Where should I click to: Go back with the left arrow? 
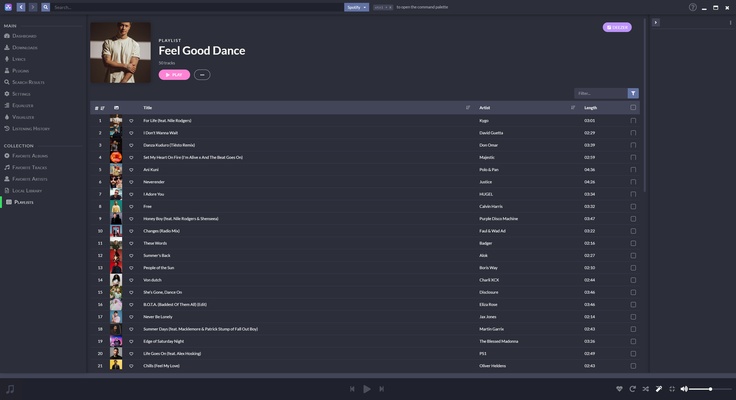click(21, 7)
